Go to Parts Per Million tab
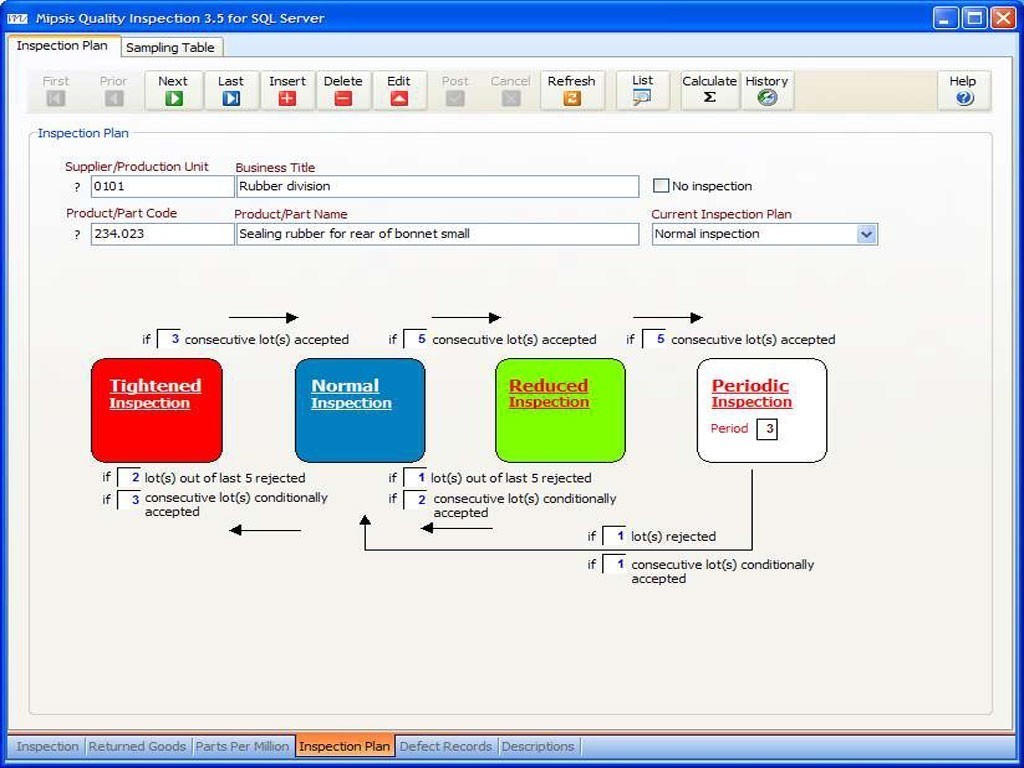Image resolution: width=1024 pixels, height=768 pixels. pos(242,746)
